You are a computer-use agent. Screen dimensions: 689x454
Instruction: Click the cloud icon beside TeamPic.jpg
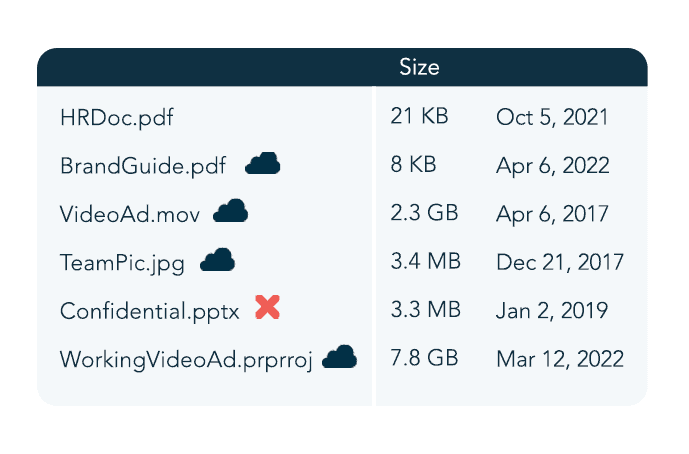point(217,261)
